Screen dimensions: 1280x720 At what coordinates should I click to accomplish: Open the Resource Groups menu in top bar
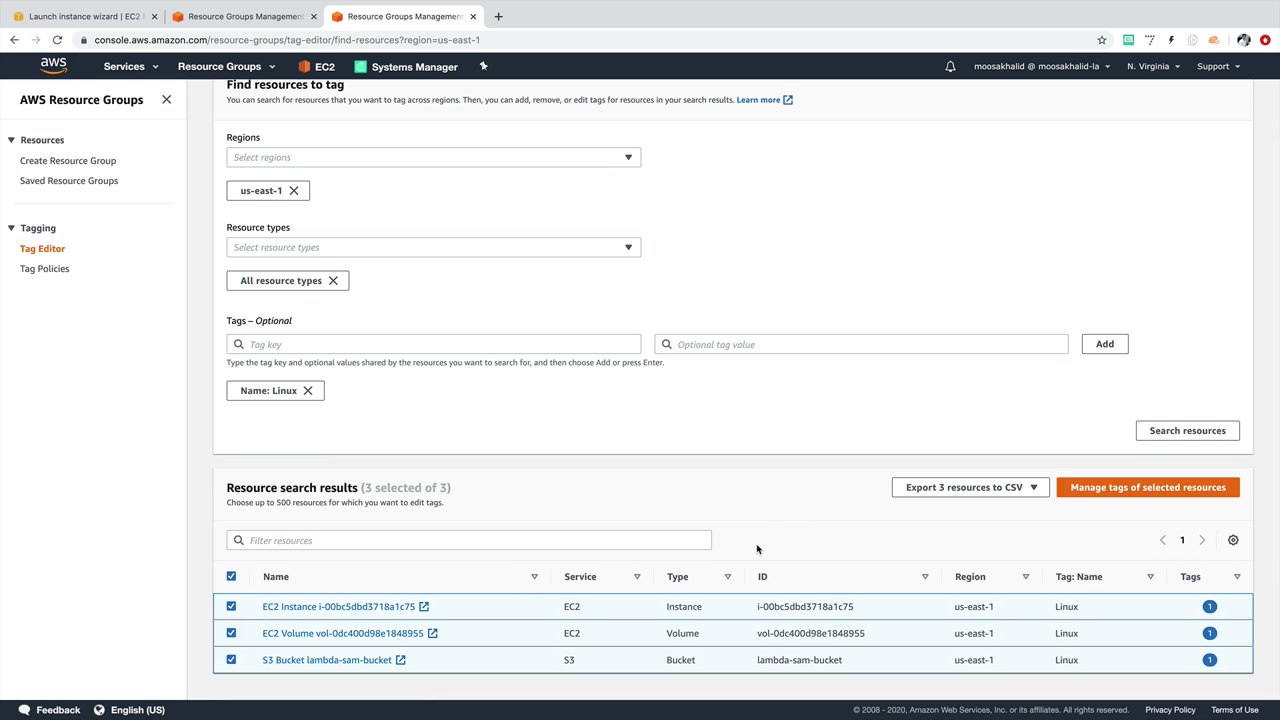pos(226,67)
